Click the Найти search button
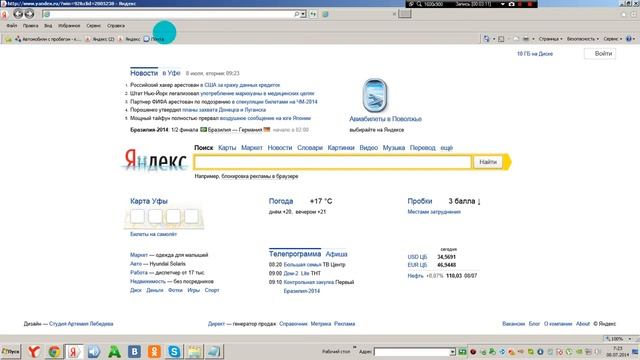Viewport: 640px width, 360px height. point(488,162)
